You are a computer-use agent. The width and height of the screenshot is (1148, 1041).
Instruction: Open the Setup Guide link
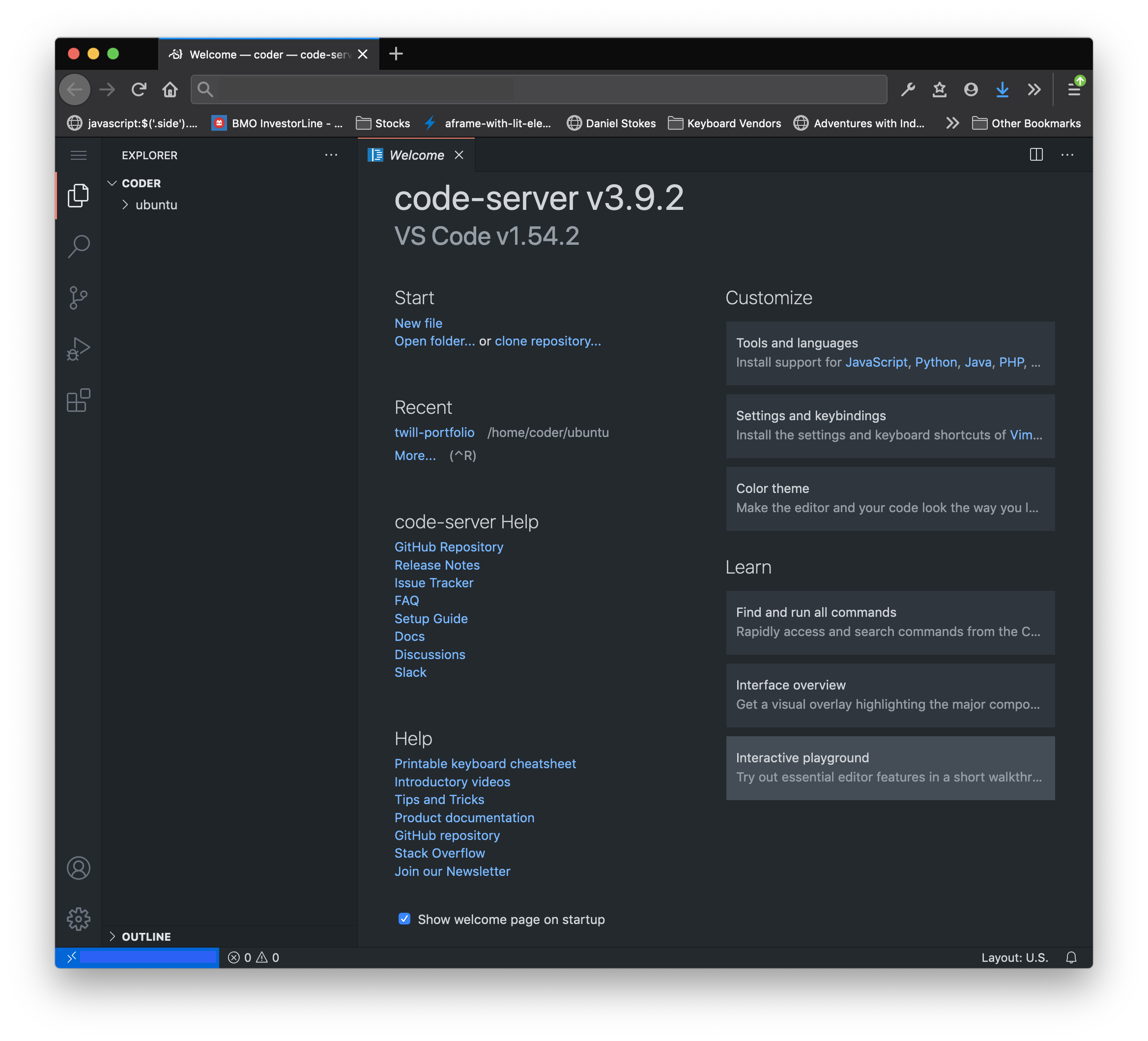pyautogui.click(x=431, y=618)
